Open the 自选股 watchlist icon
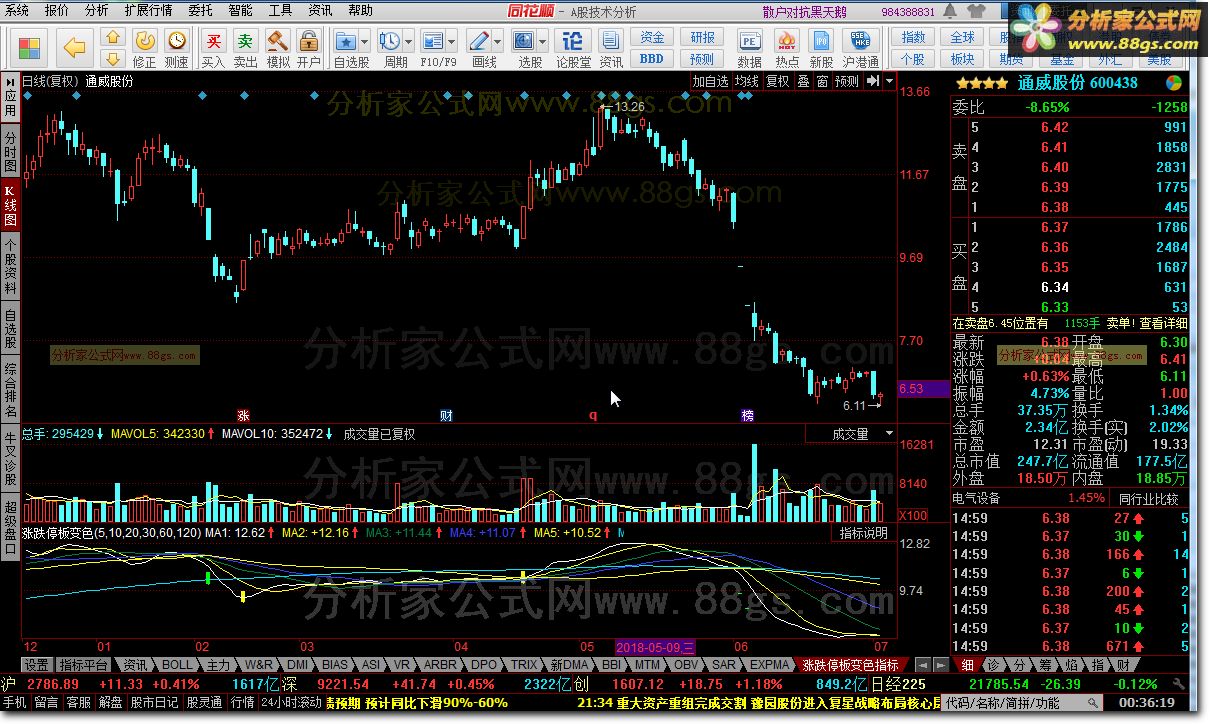Image resolution: width=1210 pixels, height=724 pixels. [x=346, y=40]
